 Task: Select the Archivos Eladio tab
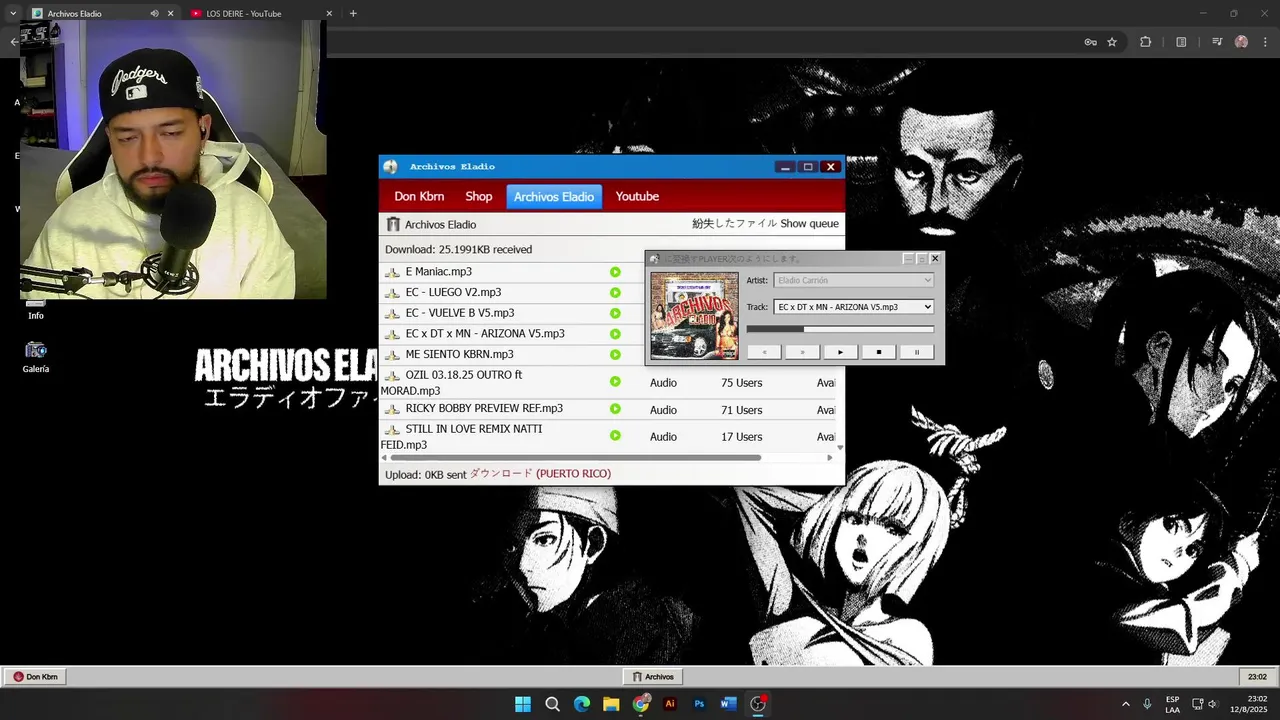point(554,197)
